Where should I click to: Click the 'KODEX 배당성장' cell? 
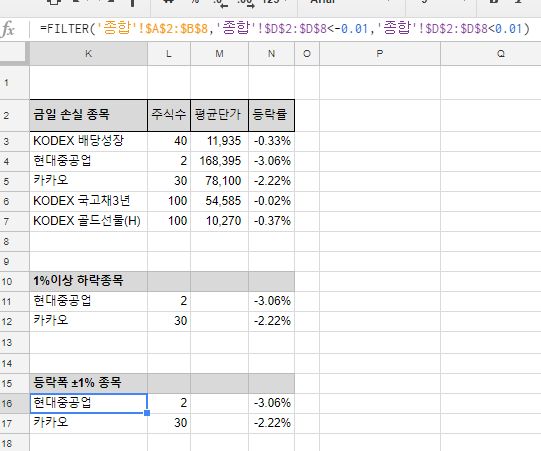[x=88, y=141]
